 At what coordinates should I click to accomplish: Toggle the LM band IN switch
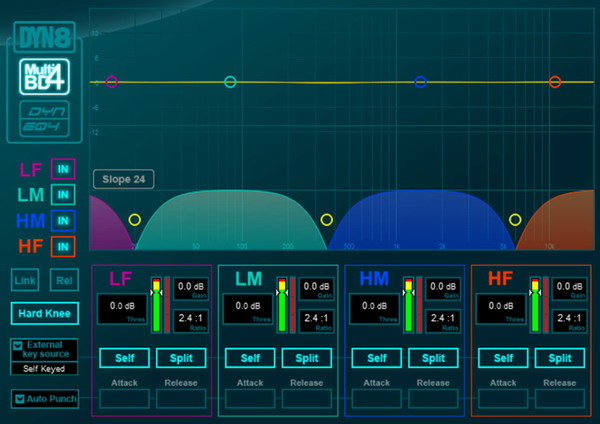pyautogui.click(x=63, y=194)
